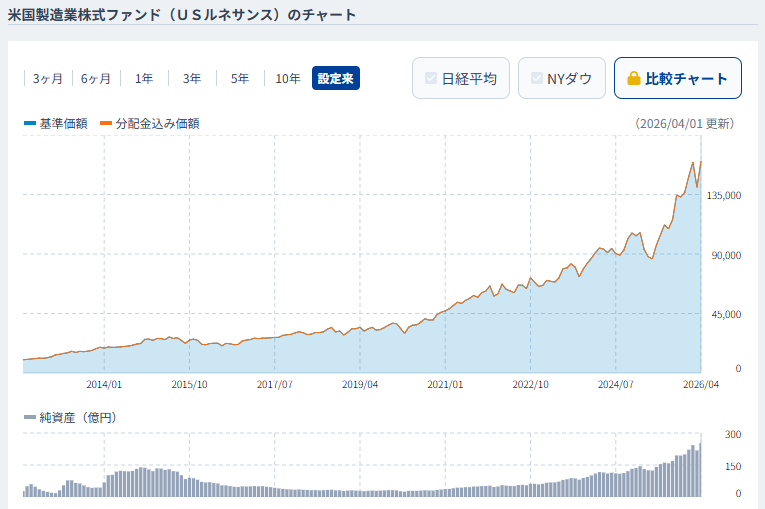Click the 2019/04 x-axis label
Viewport: 765px width, 509px height.
click(x=360, y=385)
